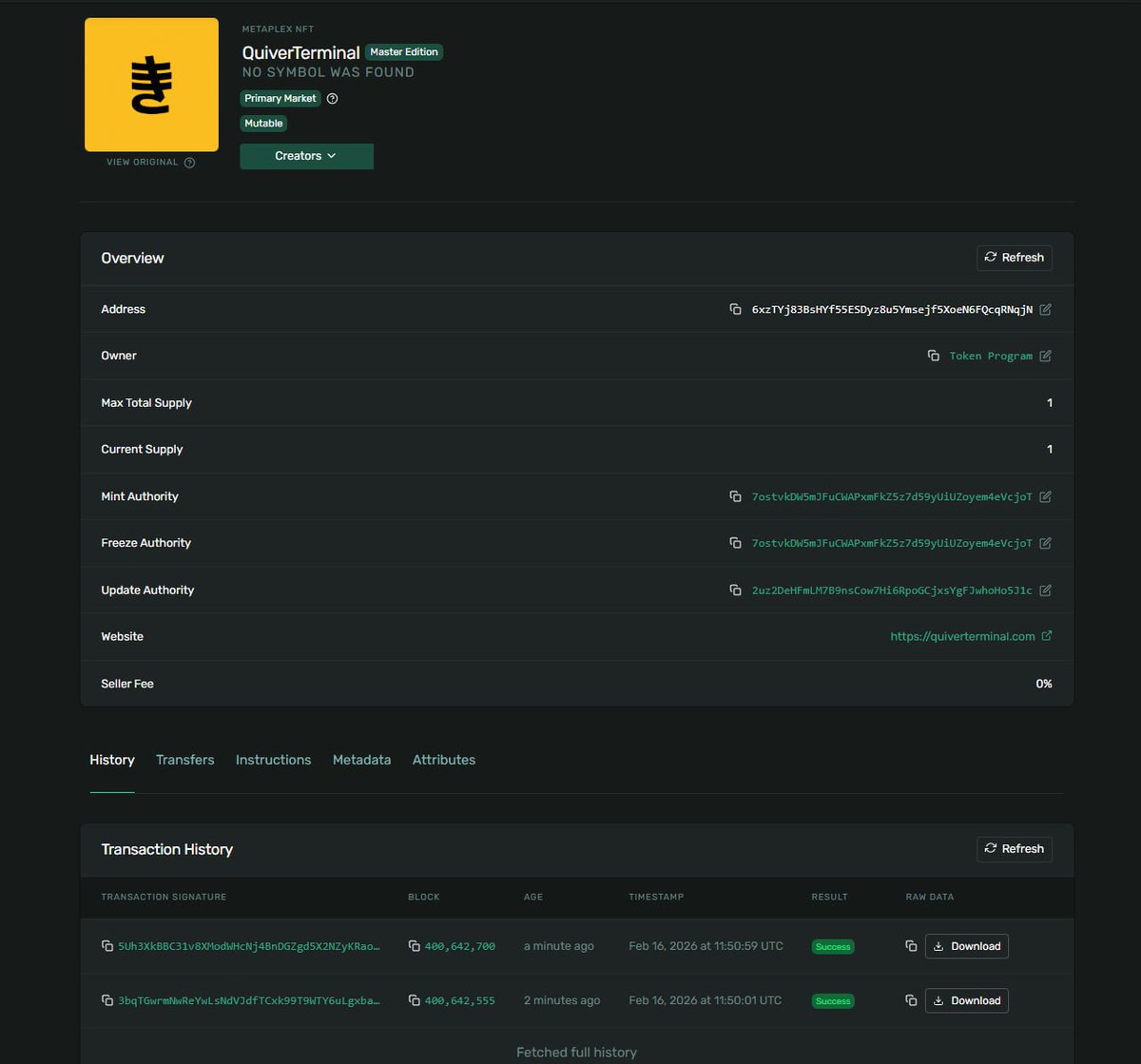Click edit icon in Mint Authority row
Viewport: 1141px width, 1064px height.
(1045, 496)
